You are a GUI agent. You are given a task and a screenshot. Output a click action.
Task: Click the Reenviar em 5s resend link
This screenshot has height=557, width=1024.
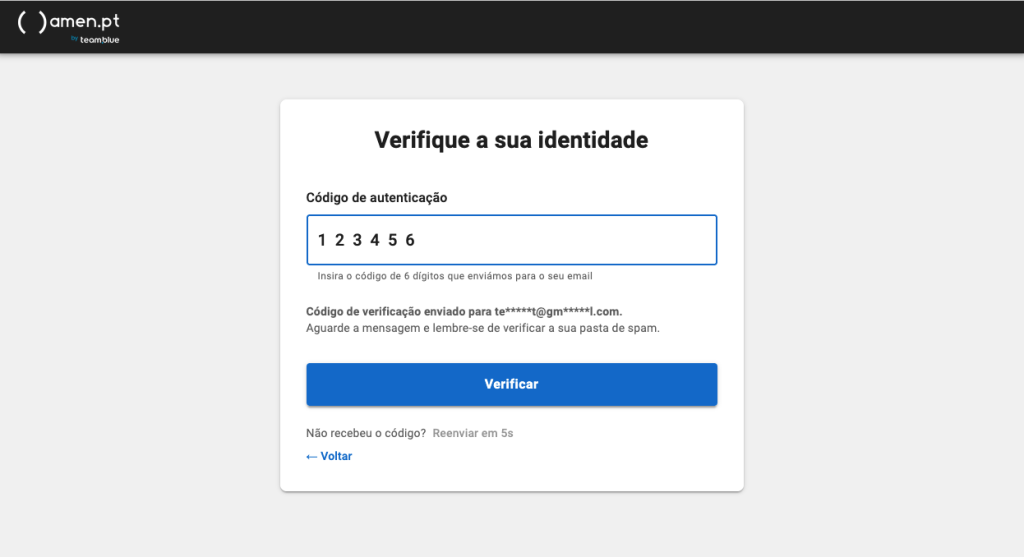tap(472, 433)
